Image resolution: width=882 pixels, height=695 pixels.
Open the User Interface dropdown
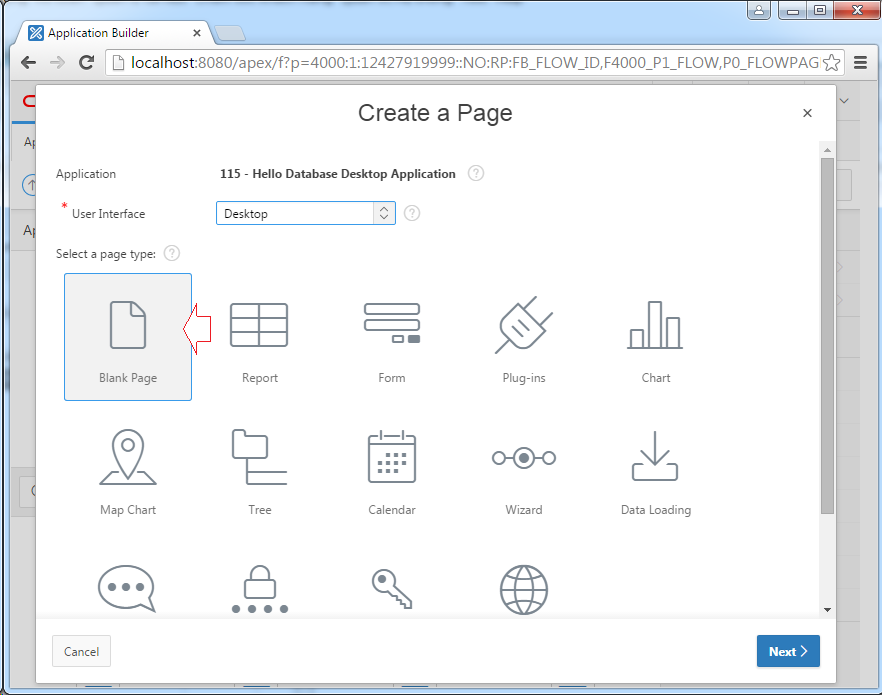click(x=305, y=213)
